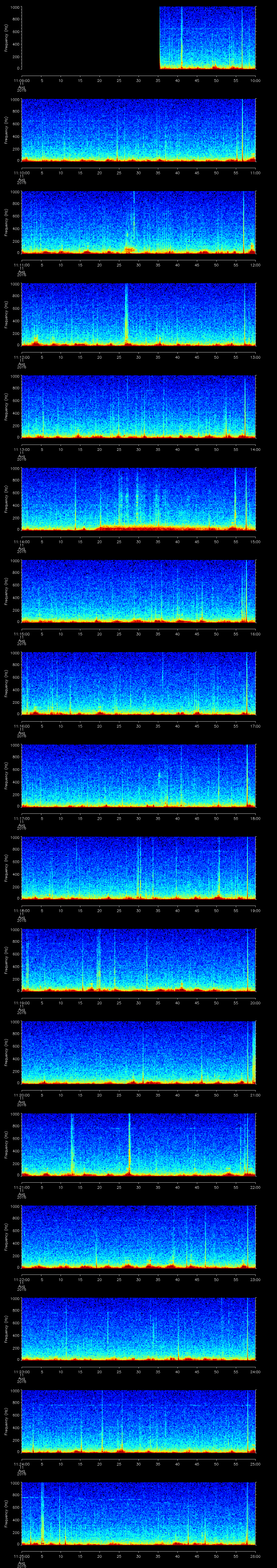
Task: Click the 11:14:00 start time label
Action: (x=21, y=542)
